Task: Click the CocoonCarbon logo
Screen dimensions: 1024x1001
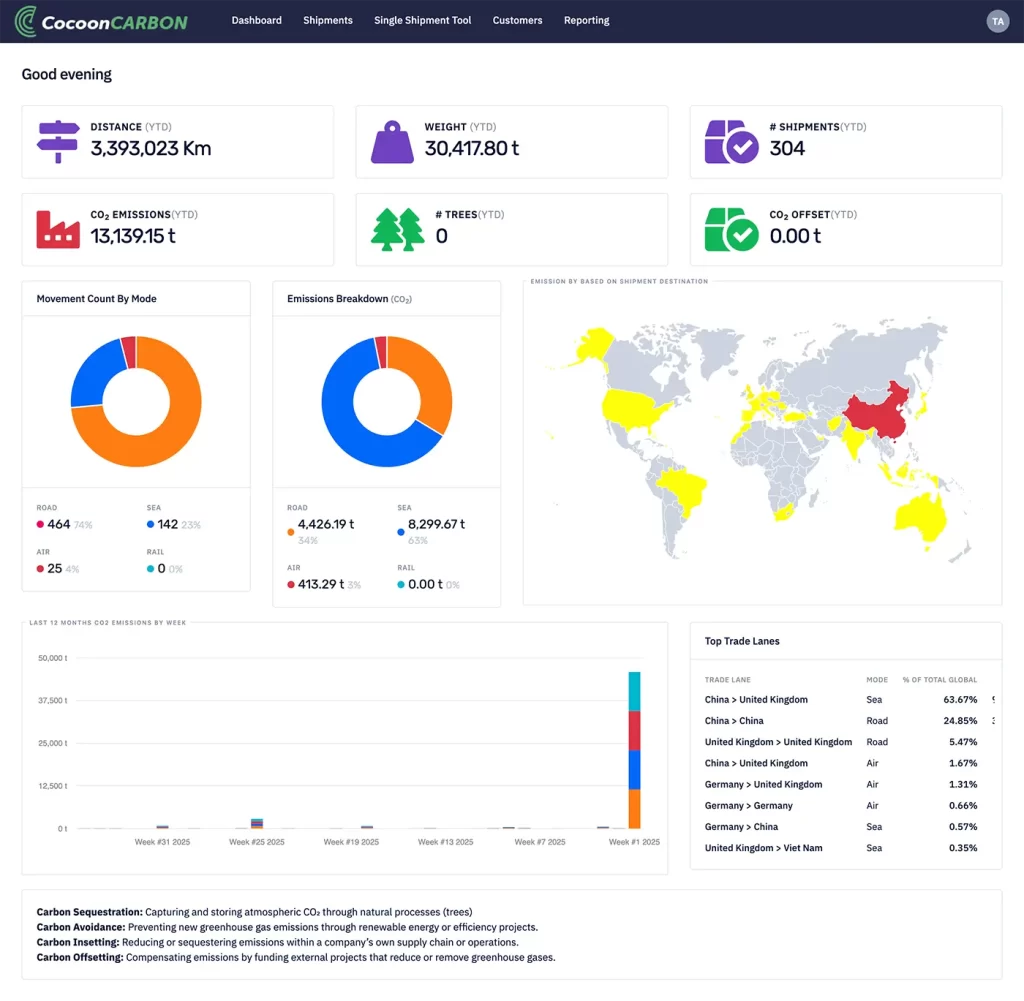Action: tap(101, 20)
